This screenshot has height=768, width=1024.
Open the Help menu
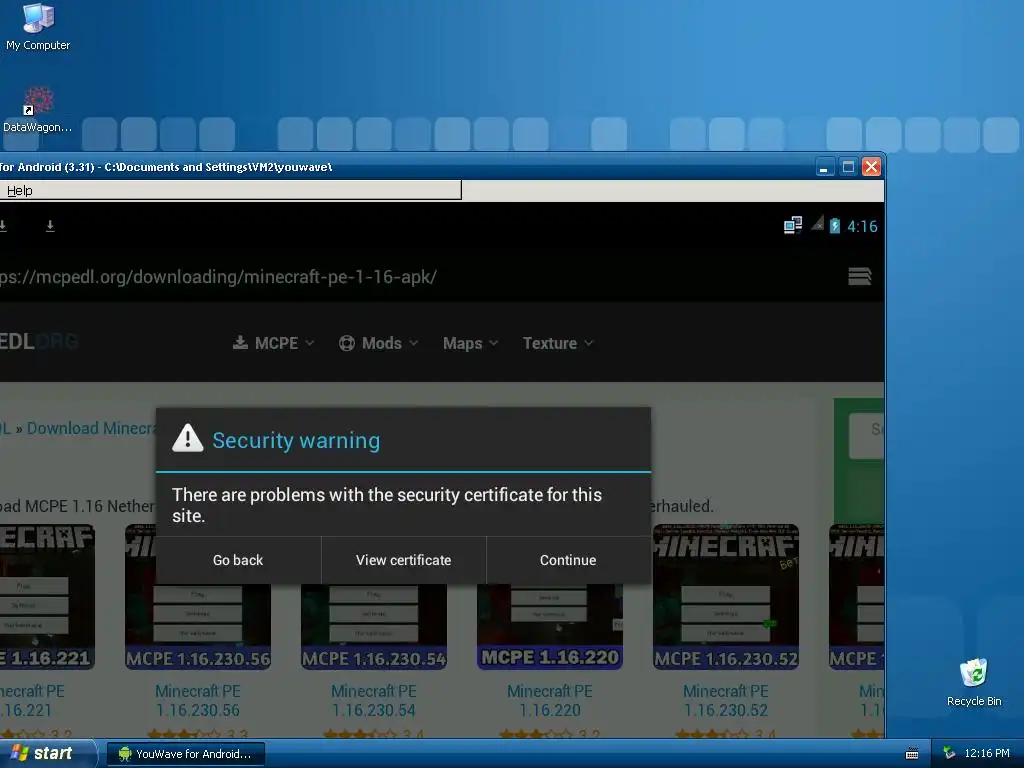pos(20,191)
